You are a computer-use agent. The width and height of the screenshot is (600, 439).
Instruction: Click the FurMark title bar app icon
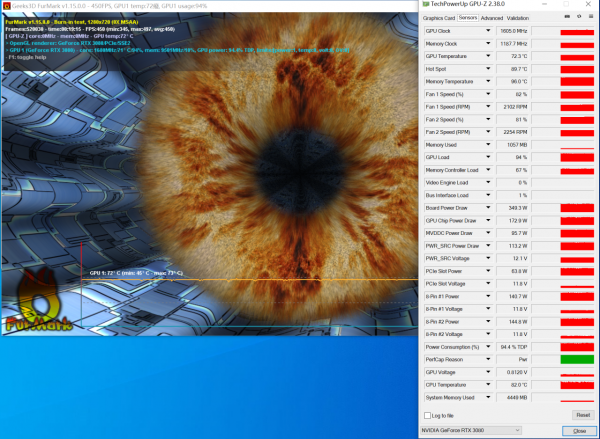coord(6,5)
